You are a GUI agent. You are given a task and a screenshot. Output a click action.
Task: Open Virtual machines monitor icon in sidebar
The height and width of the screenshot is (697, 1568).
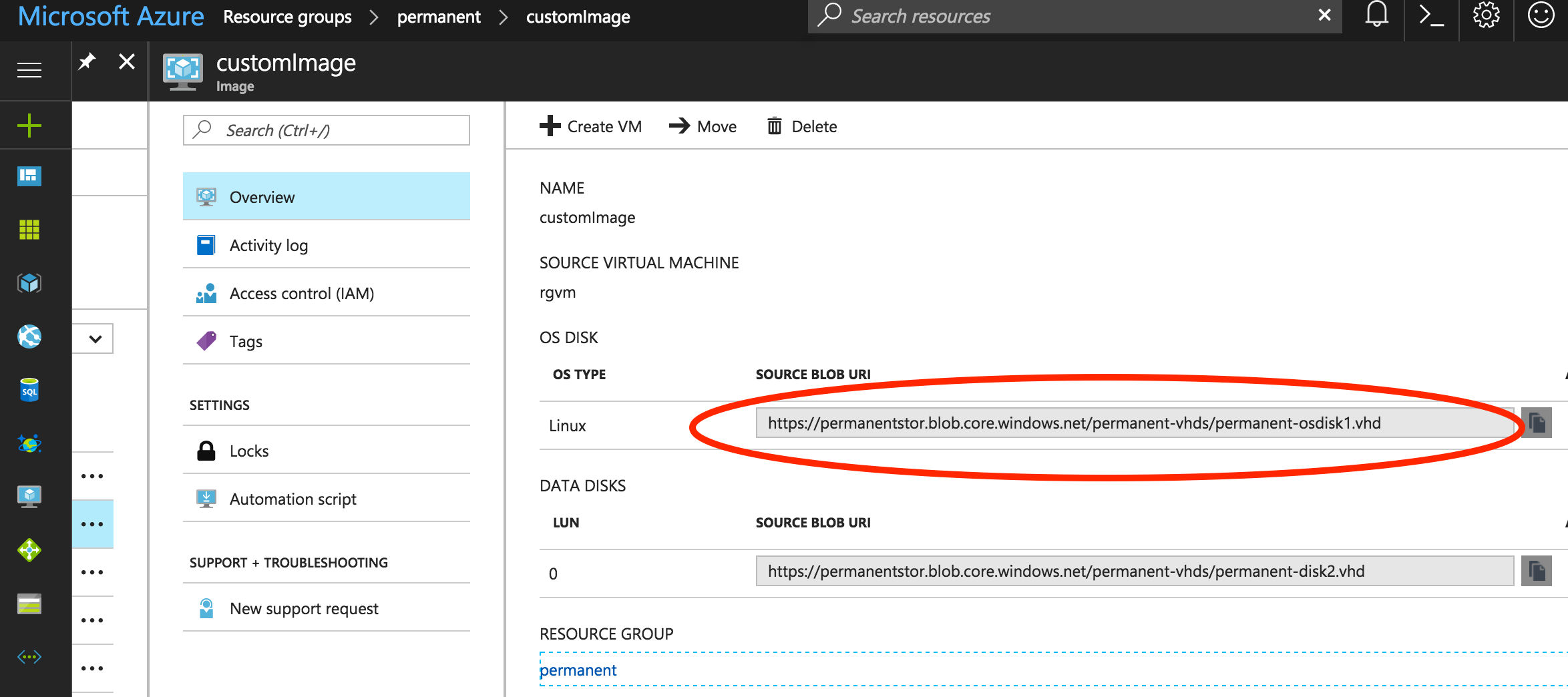tap(29, 497)
